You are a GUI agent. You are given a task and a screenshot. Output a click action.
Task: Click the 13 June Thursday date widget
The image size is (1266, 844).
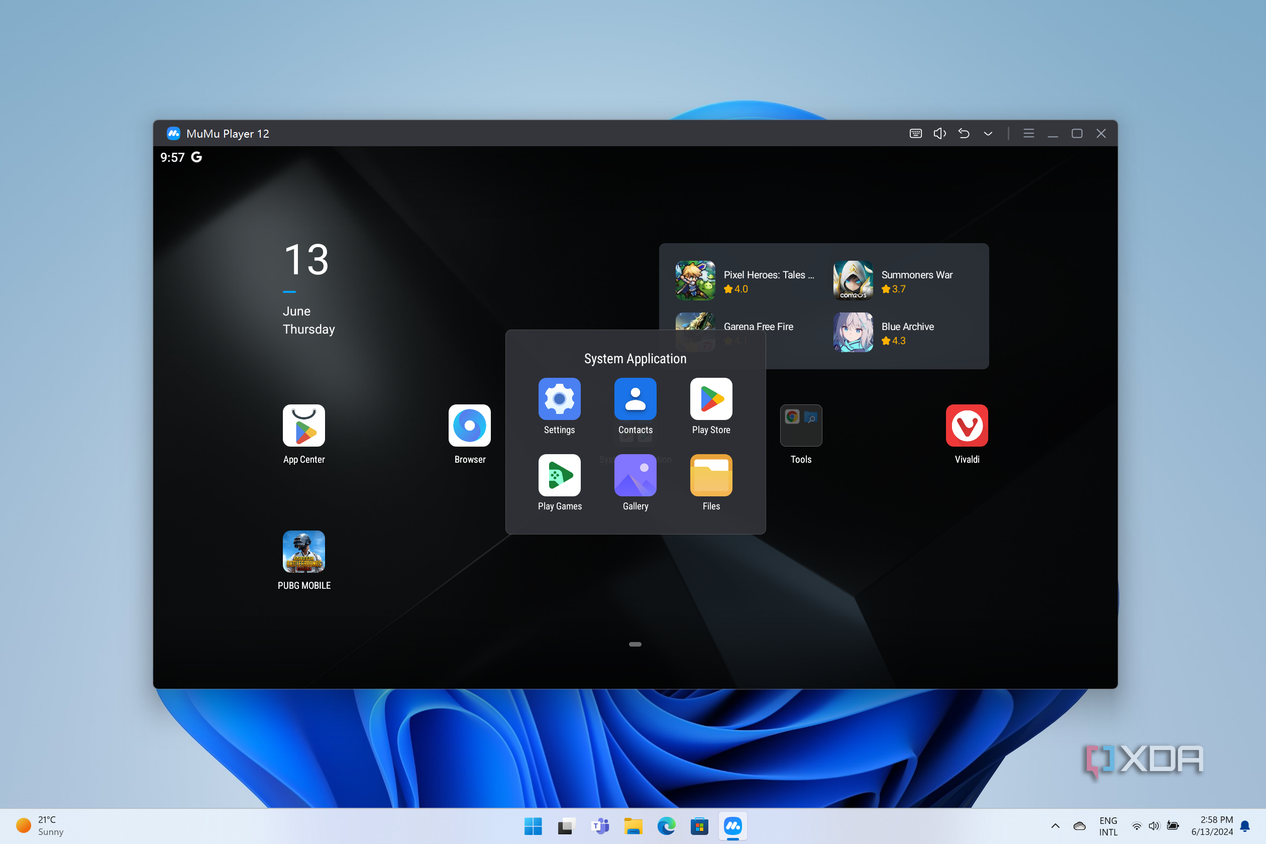(308, 288)
